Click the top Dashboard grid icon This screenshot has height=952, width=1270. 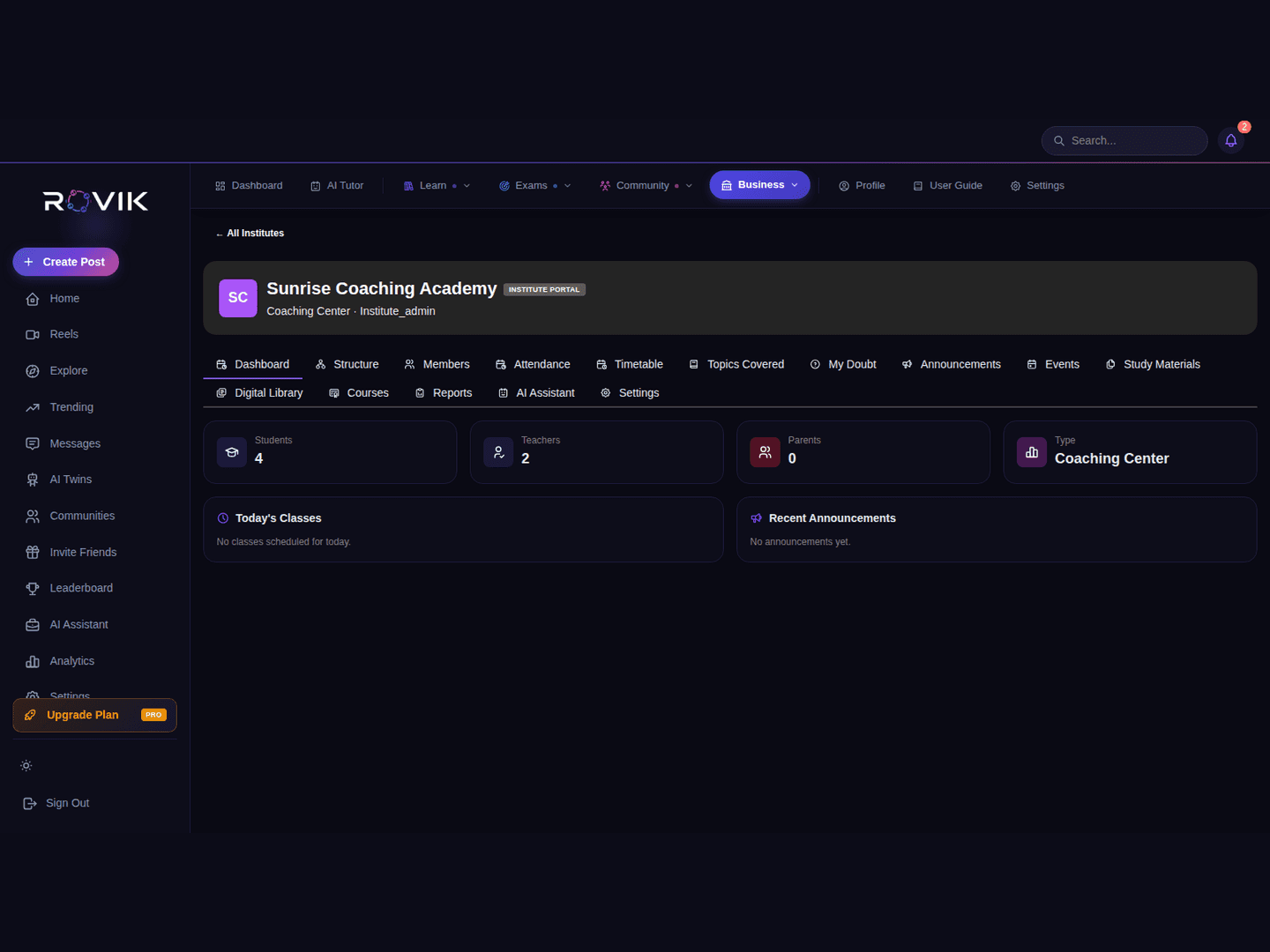click(x=220, y=186)
